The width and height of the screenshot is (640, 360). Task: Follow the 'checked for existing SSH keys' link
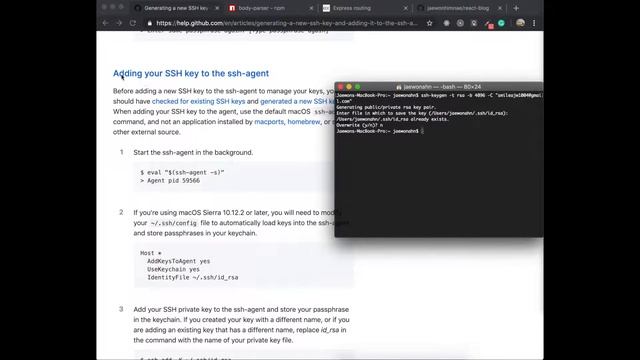coord(198,101)
